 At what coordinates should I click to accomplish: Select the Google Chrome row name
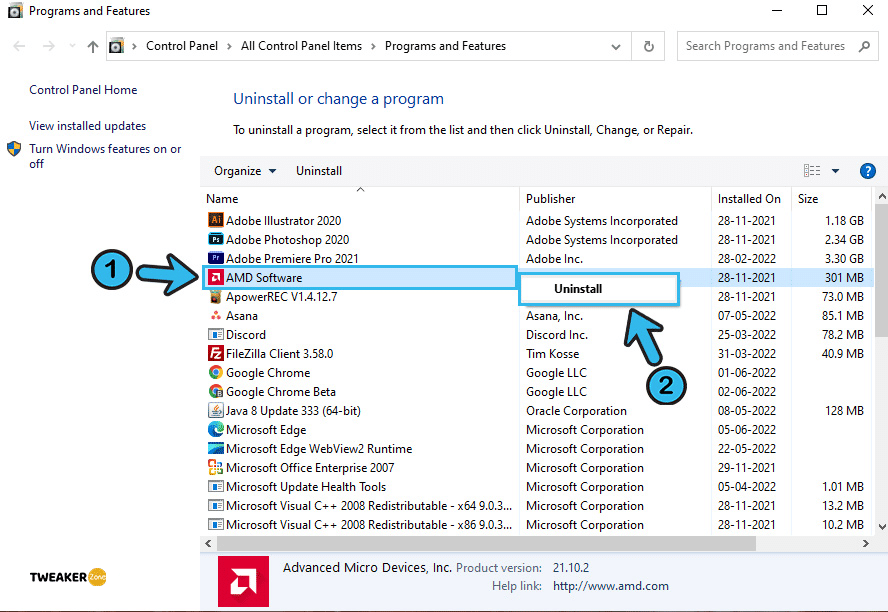coord(268,373)
